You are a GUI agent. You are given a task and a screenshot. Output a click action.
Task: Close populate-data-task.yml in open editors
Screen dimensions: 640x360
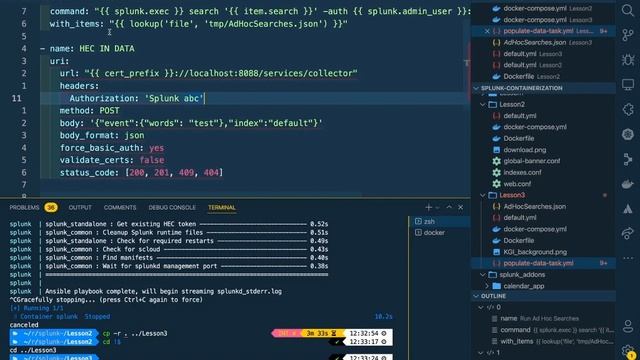(x=487, y=31)
